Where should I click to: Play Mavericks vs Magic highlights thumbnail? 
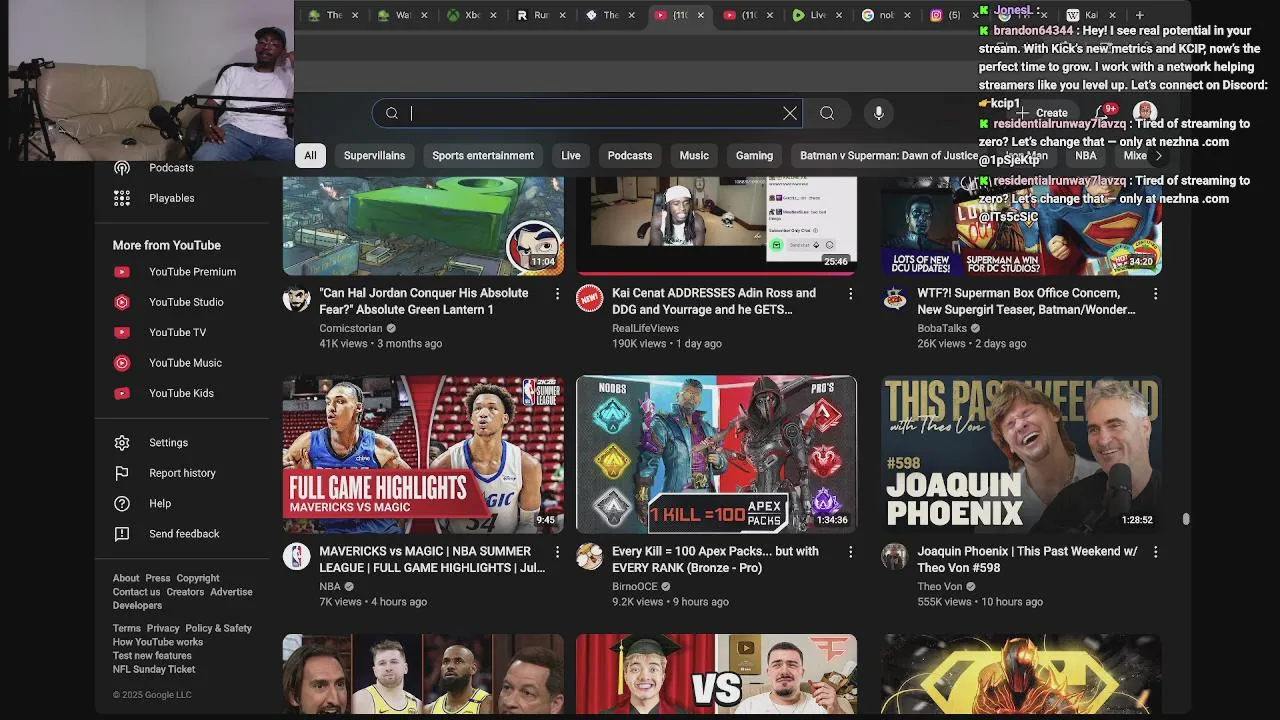pos(423,454)
